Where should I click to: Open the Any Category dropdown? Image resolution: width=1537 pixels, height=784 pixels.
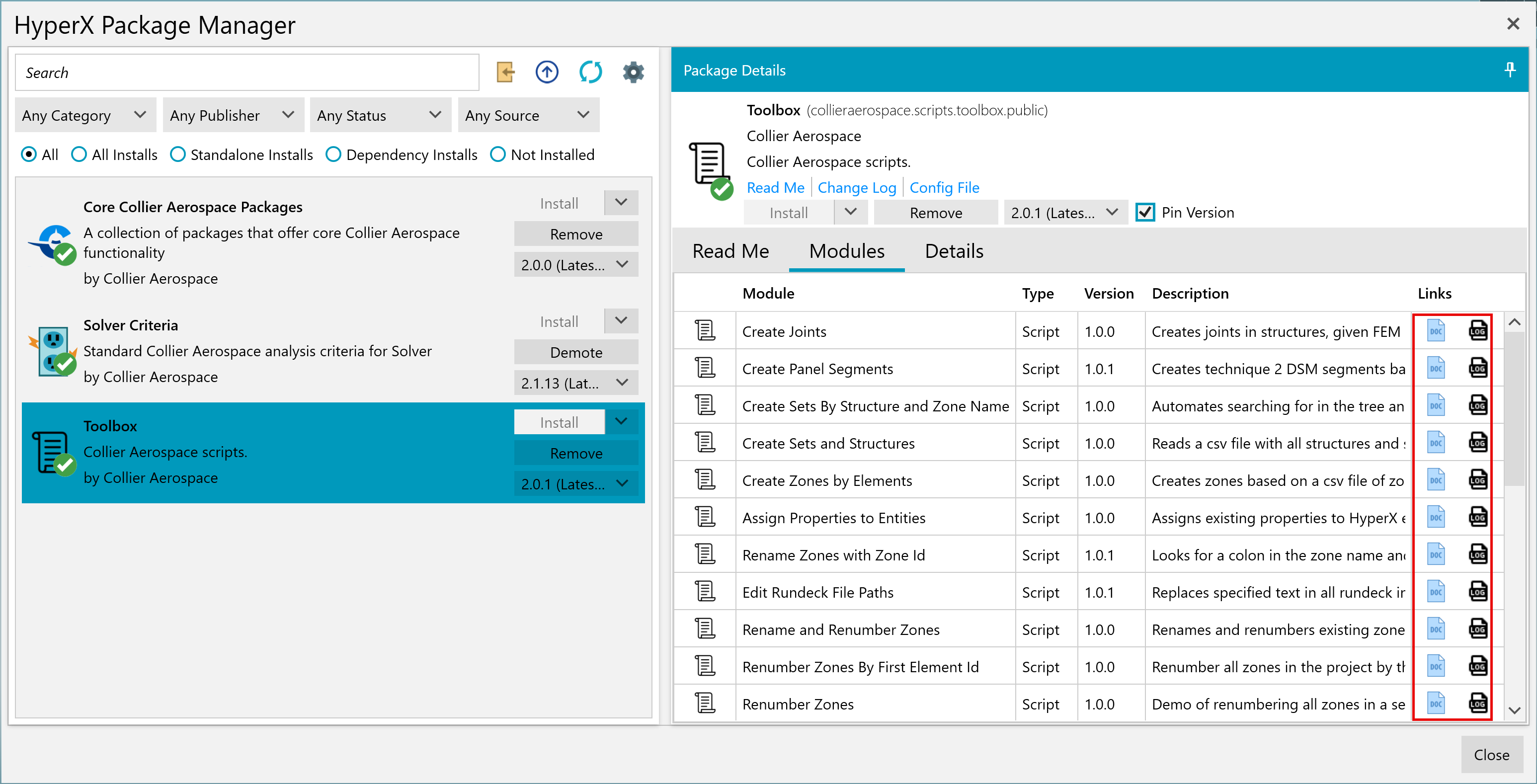tap(84, 115)
